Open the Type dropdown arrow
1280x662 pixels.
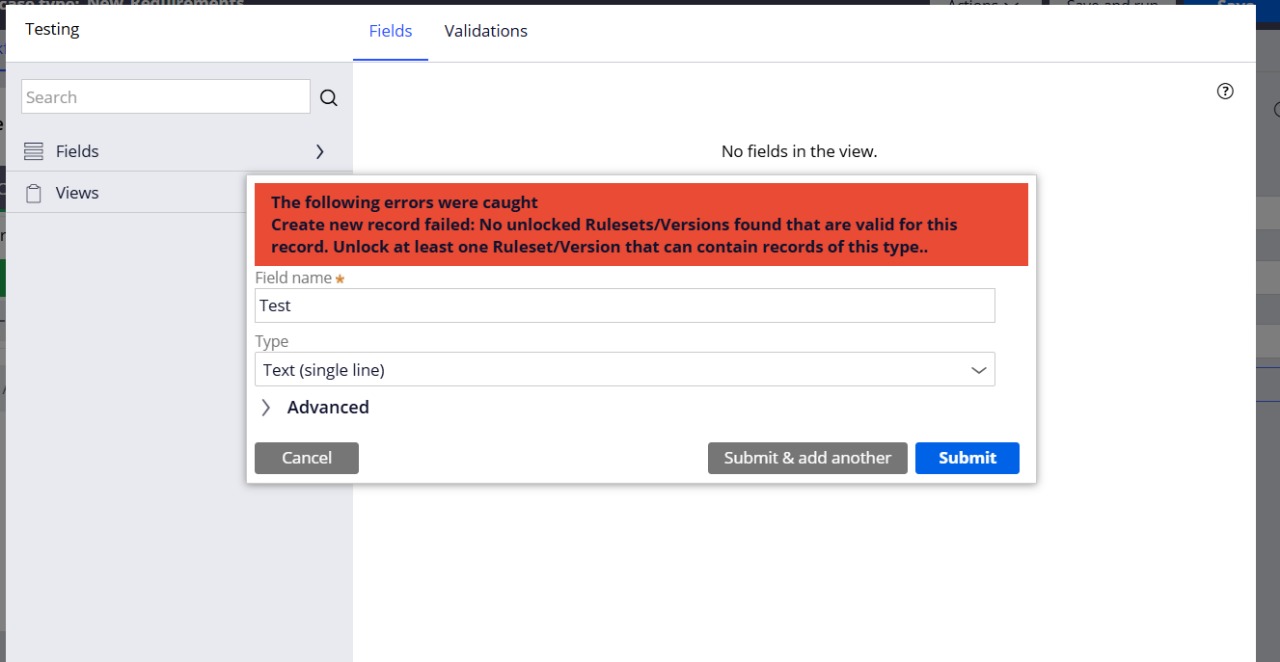pos(979,370)
